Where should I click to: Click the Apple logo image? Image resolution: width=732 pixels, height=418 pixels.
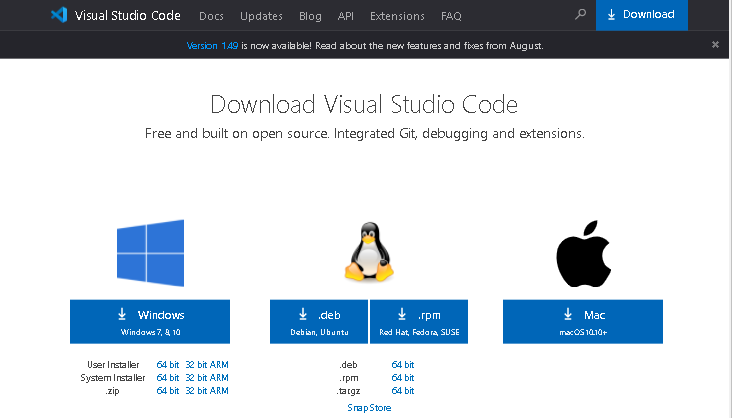[584, 254]
